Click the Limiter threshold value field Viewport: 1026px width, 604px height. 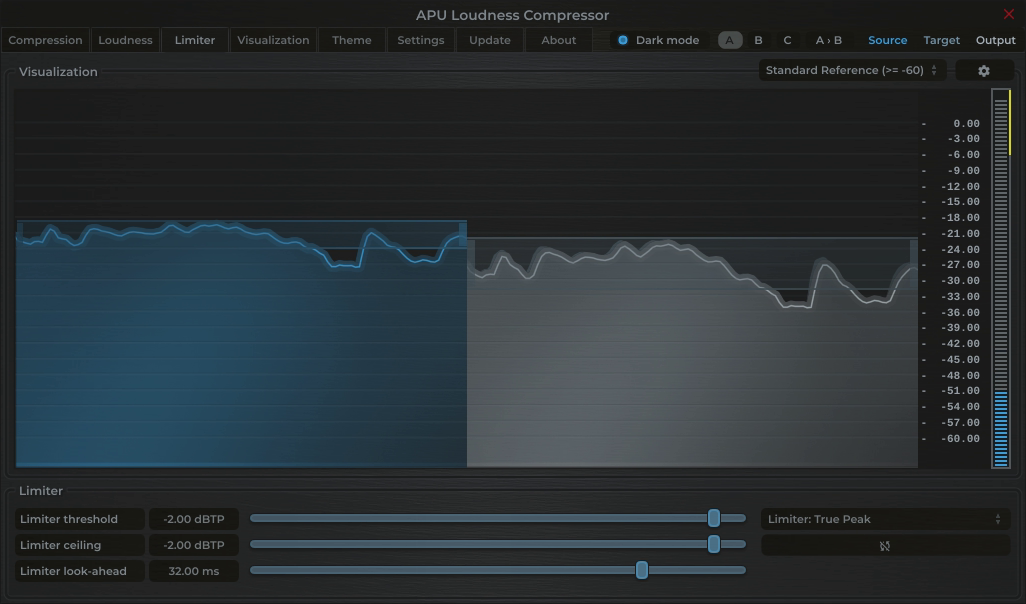point(193,519)
